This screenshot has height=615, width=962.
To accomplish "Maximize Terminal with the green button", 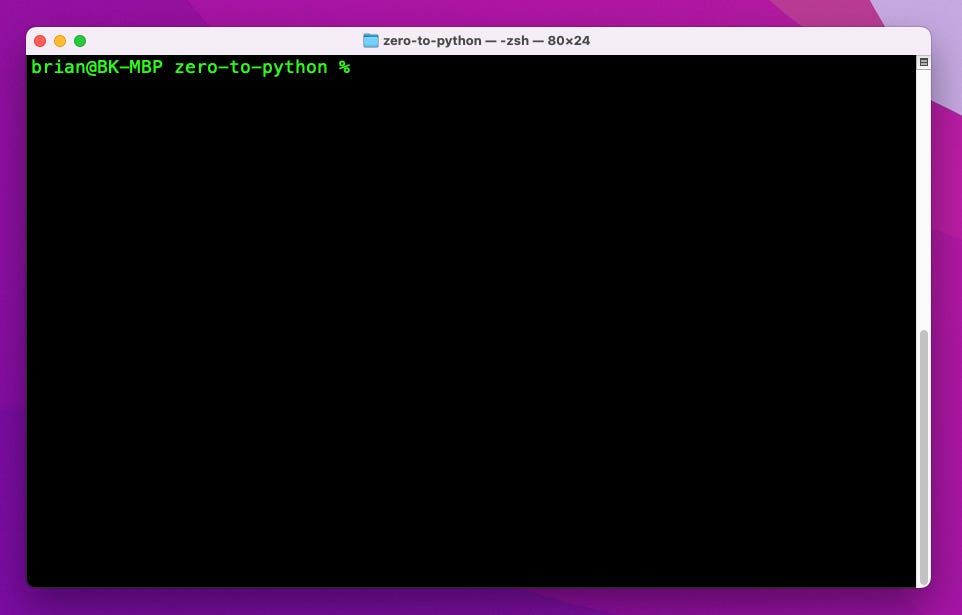I will 80,41.
